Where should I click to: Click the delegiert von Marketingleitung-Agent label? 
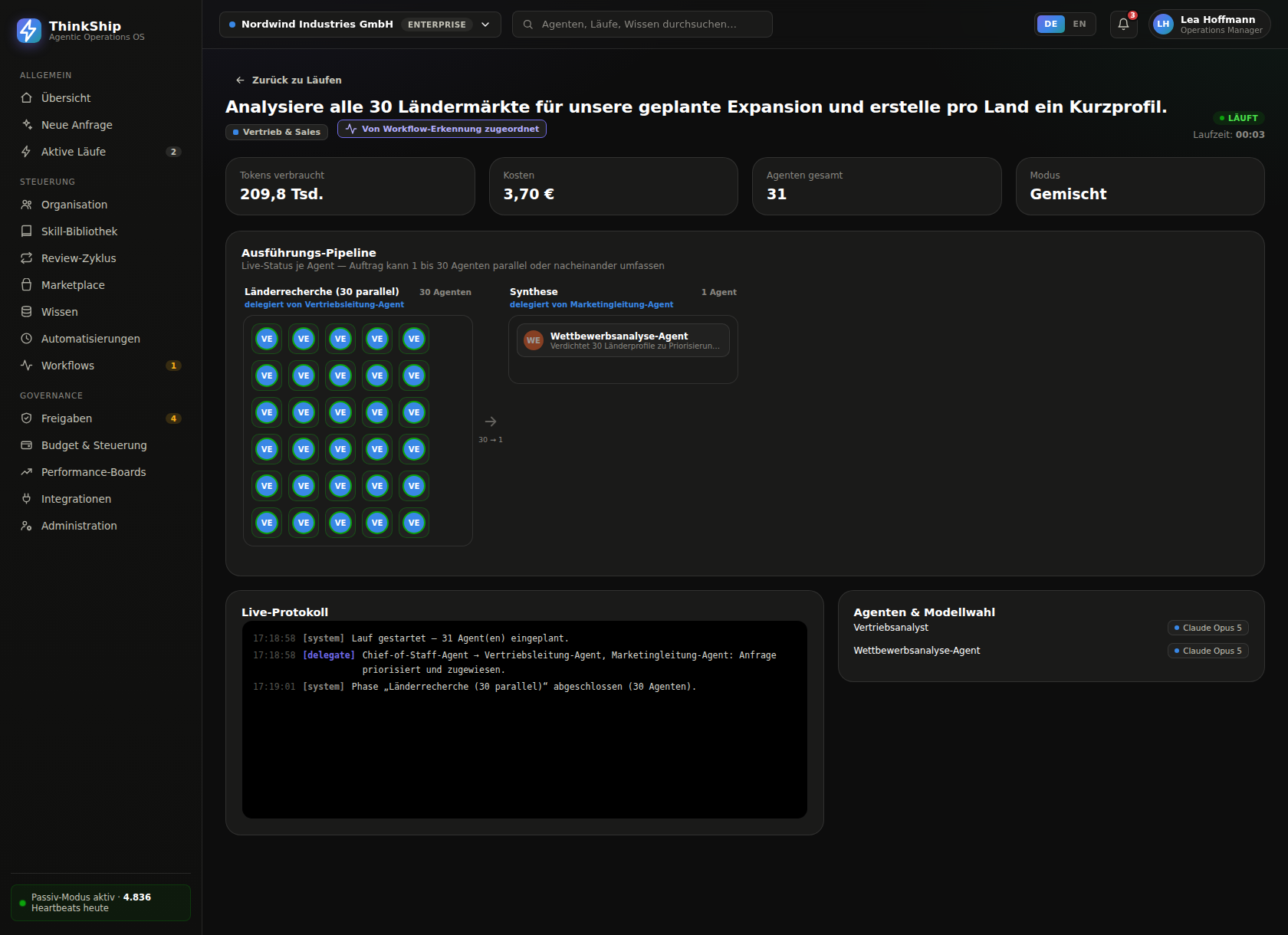[x=591, y=304]
